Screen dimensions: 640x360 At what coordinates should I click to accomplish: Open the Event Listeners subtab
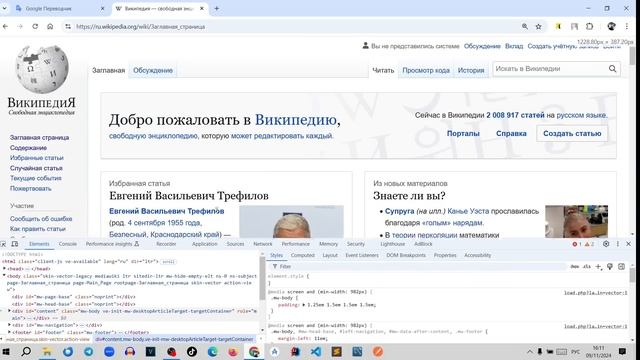pos(362,256)
